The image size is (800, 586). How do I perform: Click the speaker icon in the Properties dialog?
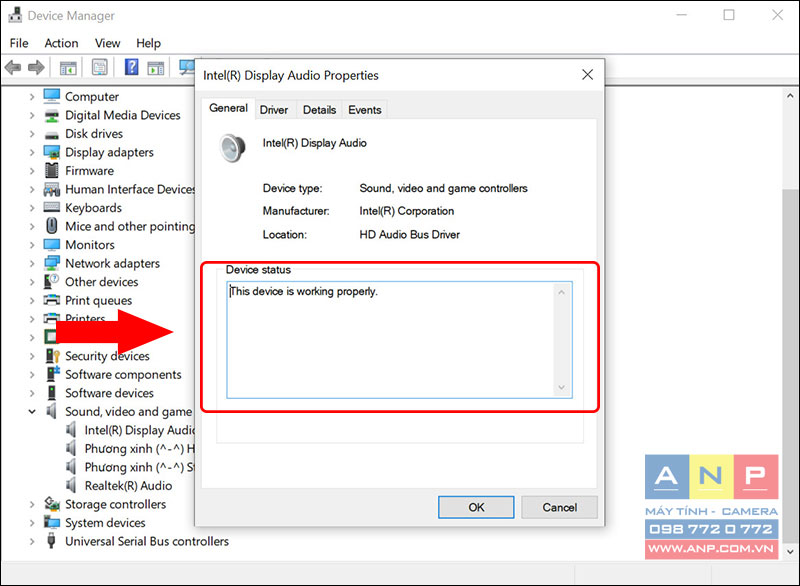[x=233, y=148]
